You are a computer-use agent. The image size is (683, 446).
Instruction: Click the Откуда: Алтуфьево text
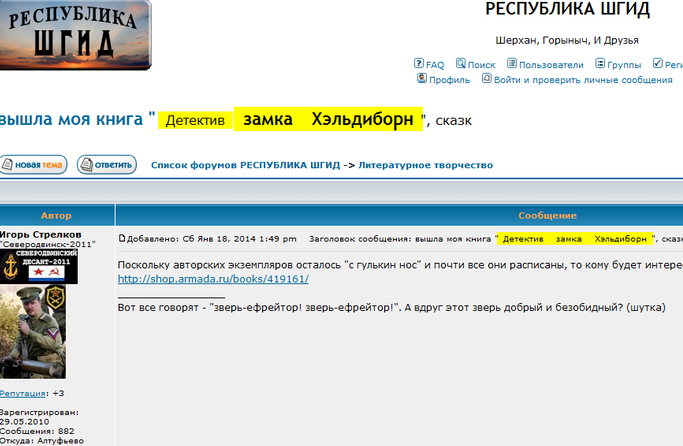tap(42, 441)
